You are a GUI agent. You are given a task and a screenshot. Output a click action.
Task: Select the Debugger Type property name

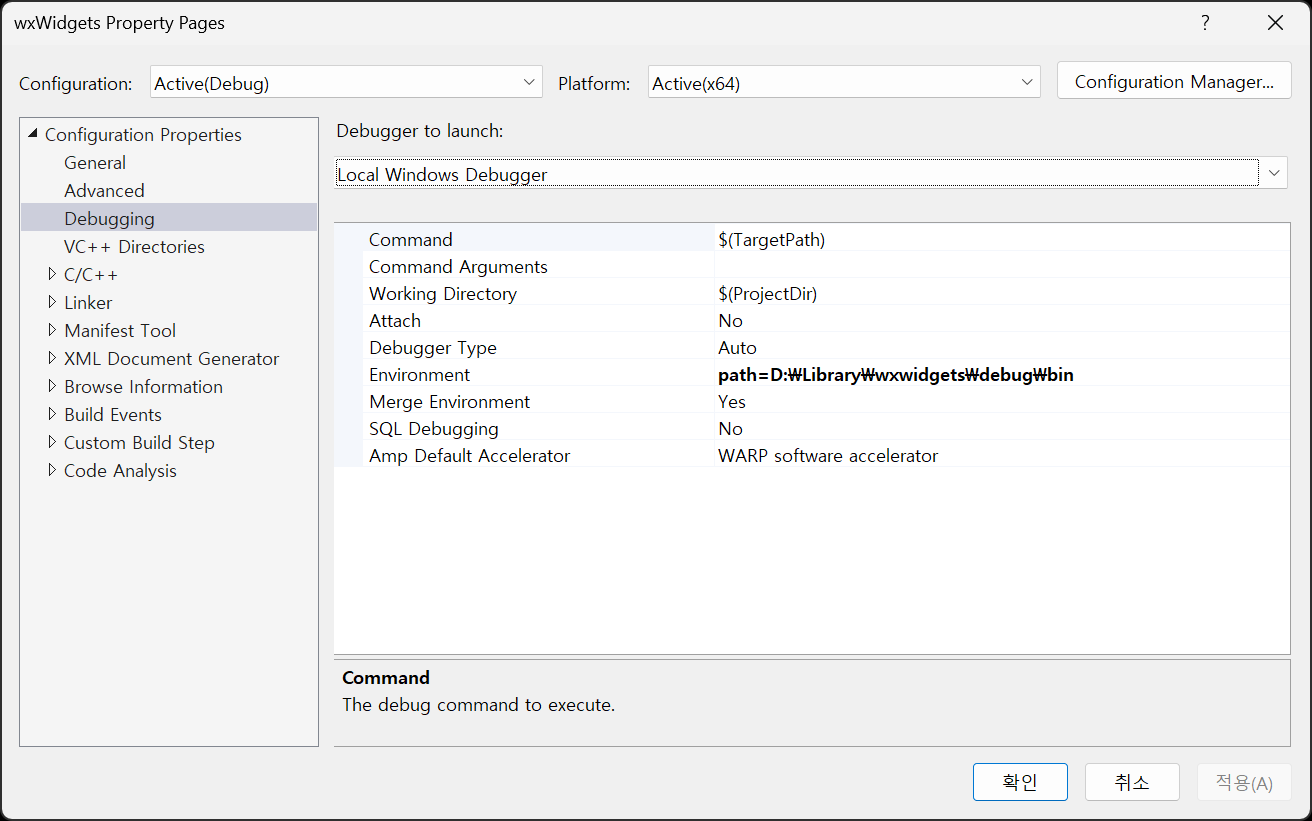(x=433, y=347)
